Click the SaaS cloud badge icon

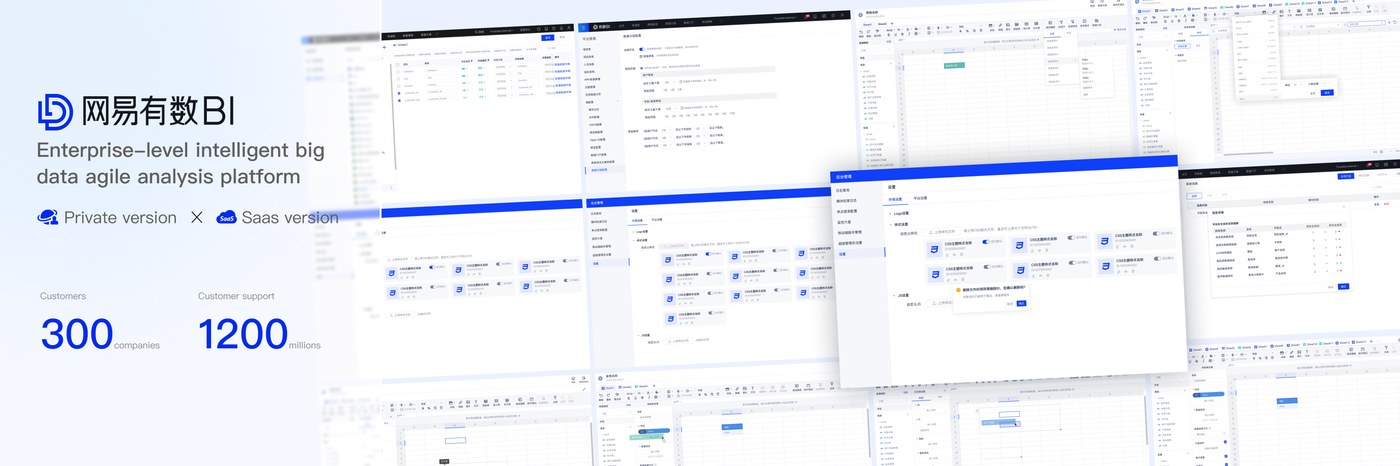[x=226, y=217]
